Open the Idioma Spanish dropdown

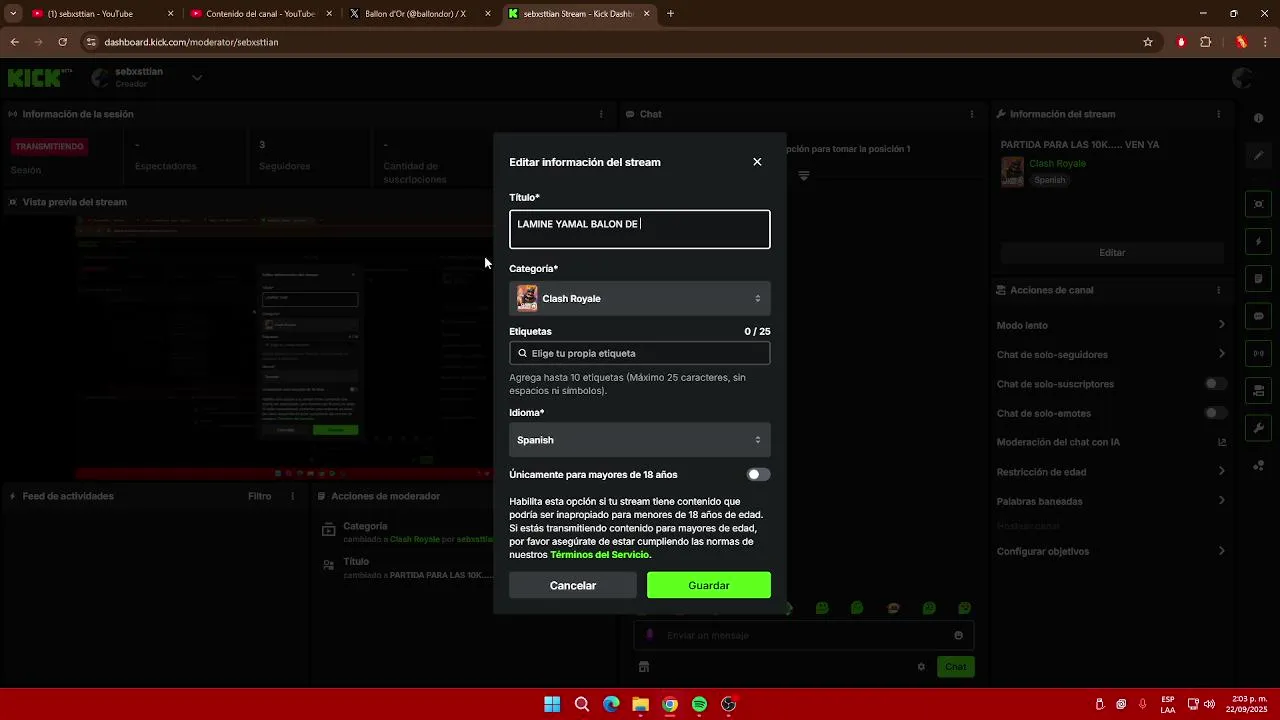pos(640,440)
